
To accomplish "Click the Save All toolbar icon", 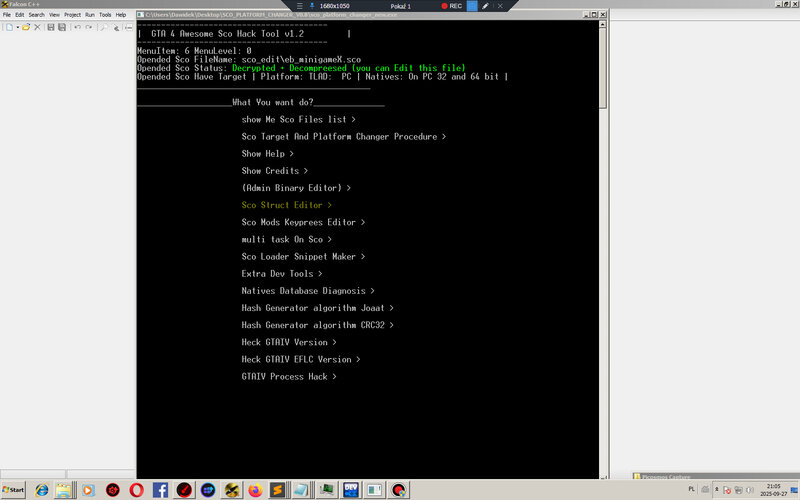I will (62, 27).
